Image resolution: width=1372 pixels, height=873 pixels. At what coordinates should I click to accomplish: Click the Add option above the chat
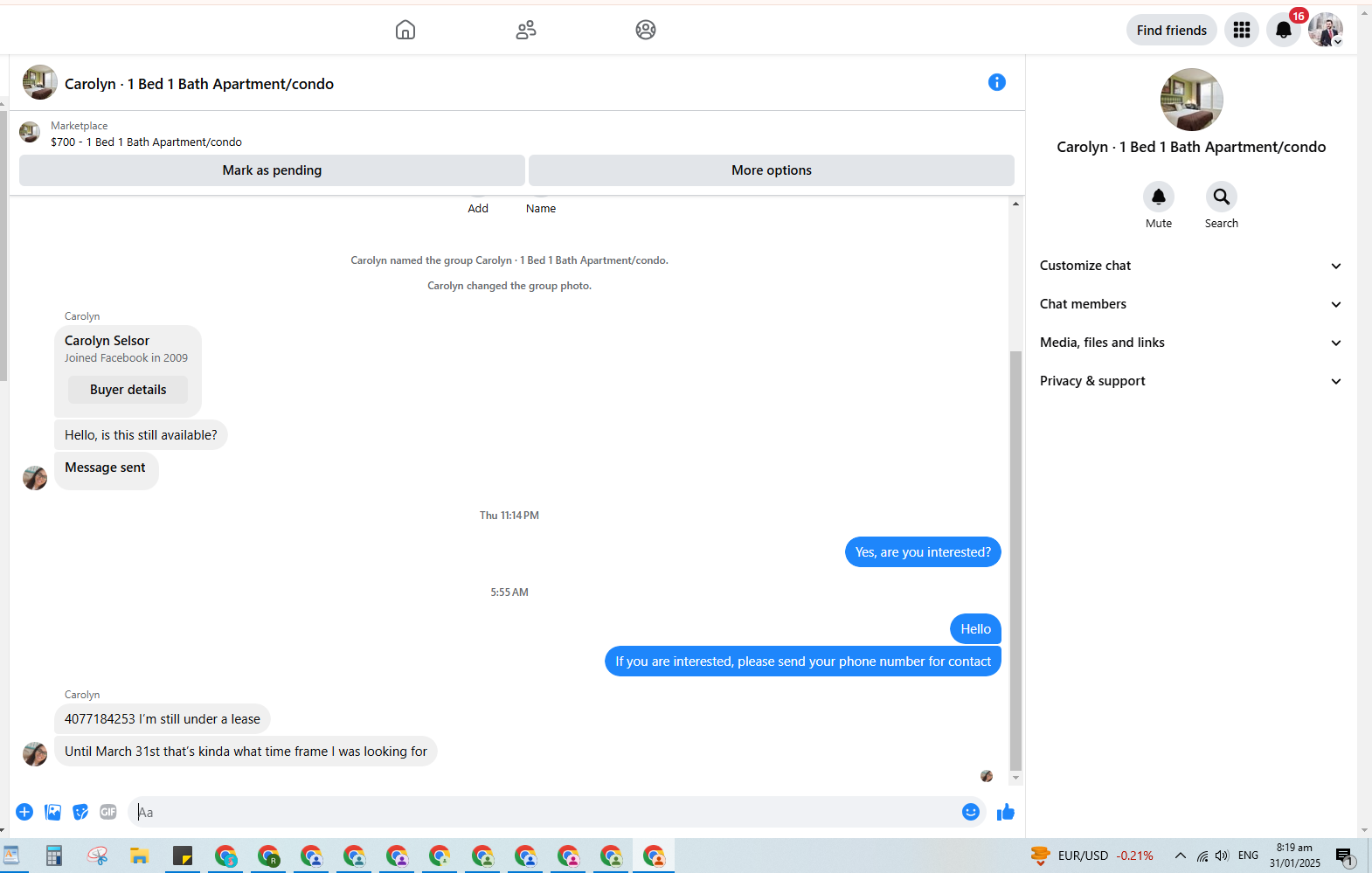(478, 208)
